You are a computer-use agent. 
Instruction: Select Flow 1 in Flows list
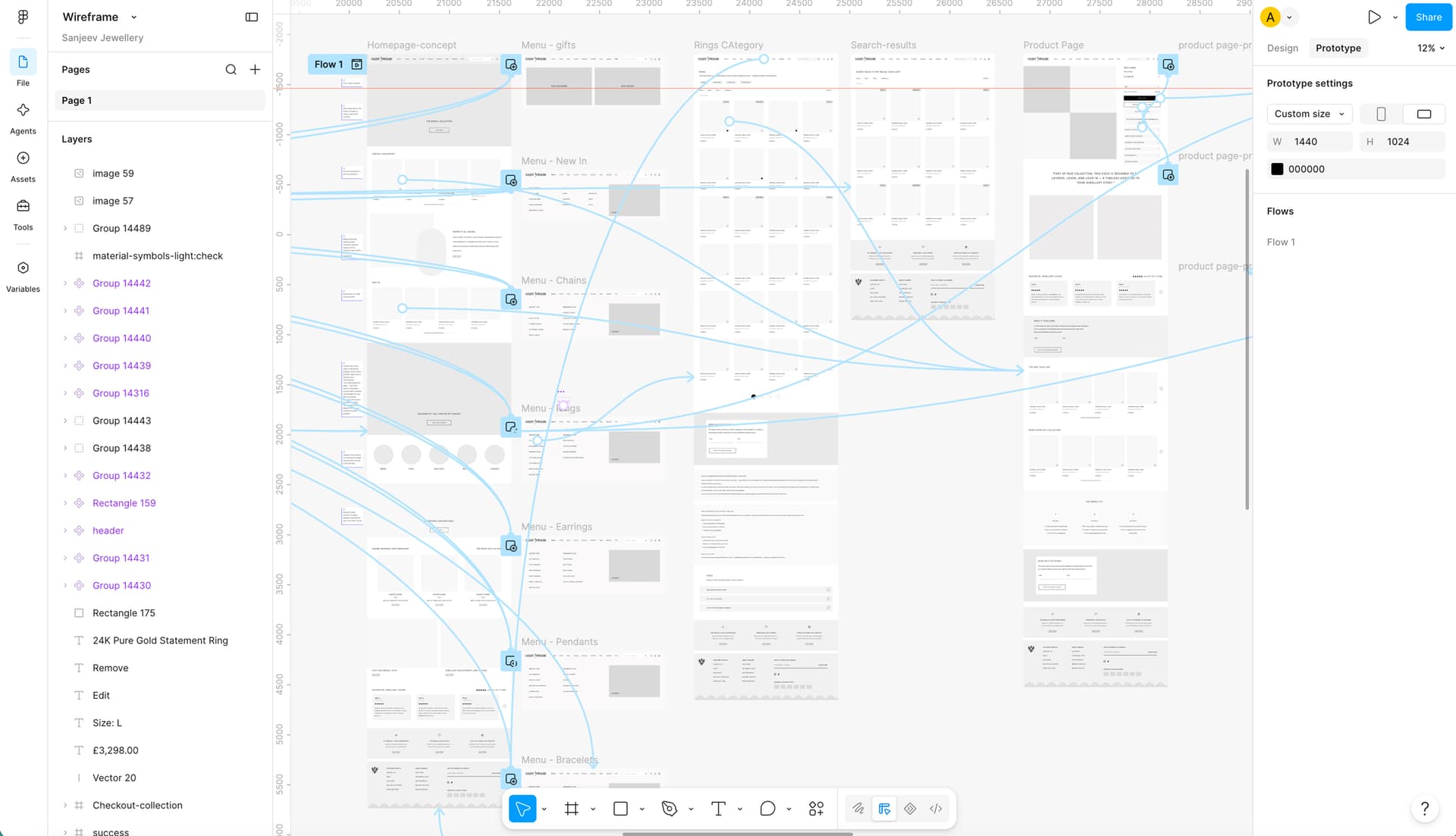tap(1281, 242)
